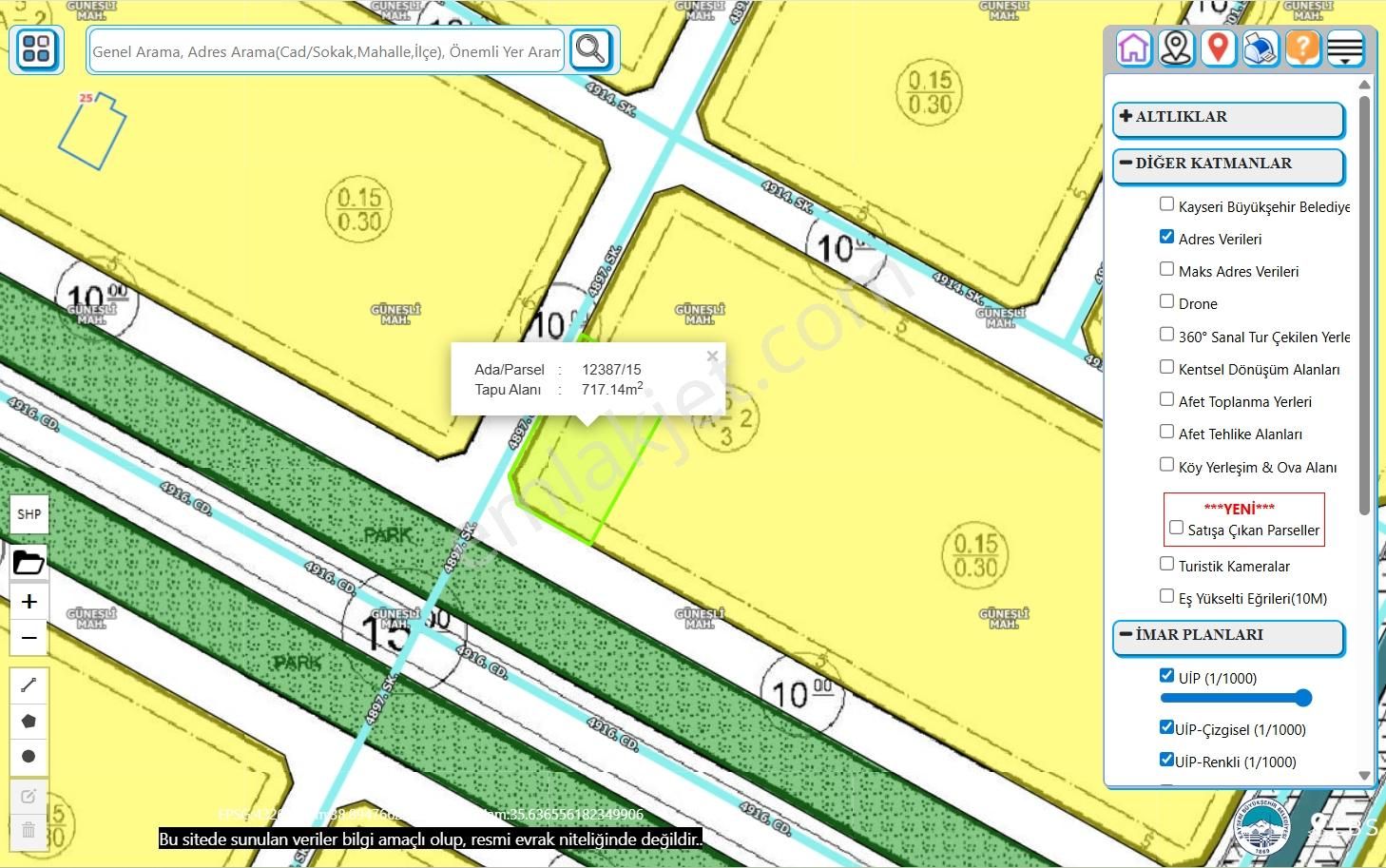The height and width of the screenshot is (868, 1386).
Task: Open file using the folder icon
Action: (29, 563)
